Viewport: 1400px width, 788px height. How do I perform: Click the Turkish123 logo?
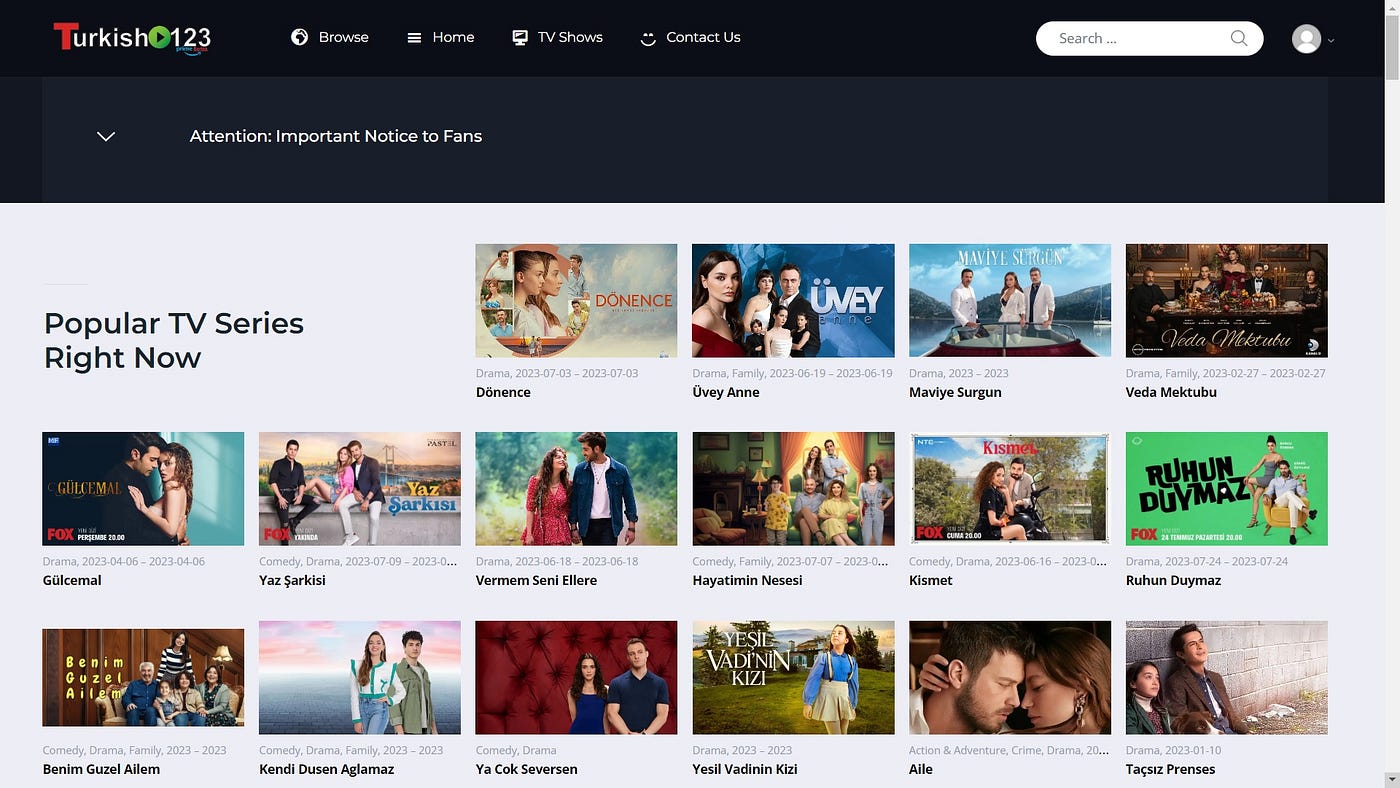click(x=132, y=38)
